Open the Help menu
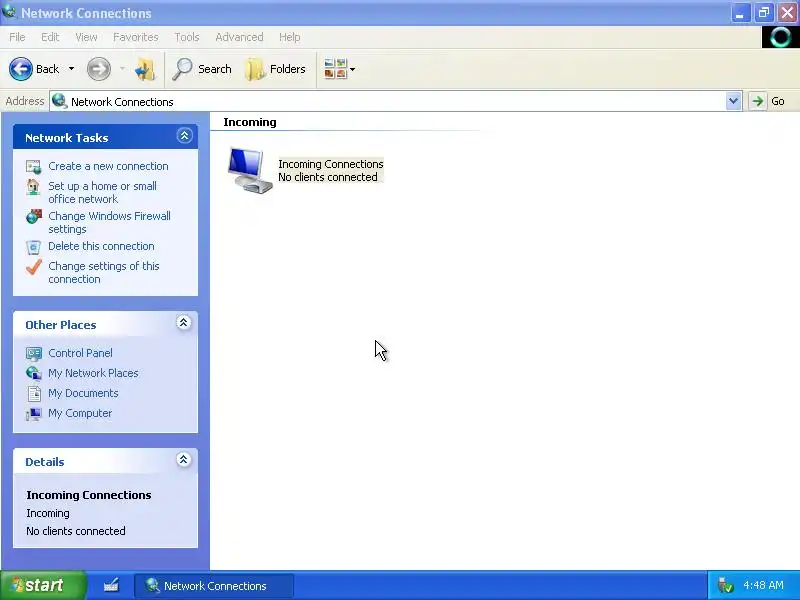Viewport: 800px width, 600px height. pos(289,37)
